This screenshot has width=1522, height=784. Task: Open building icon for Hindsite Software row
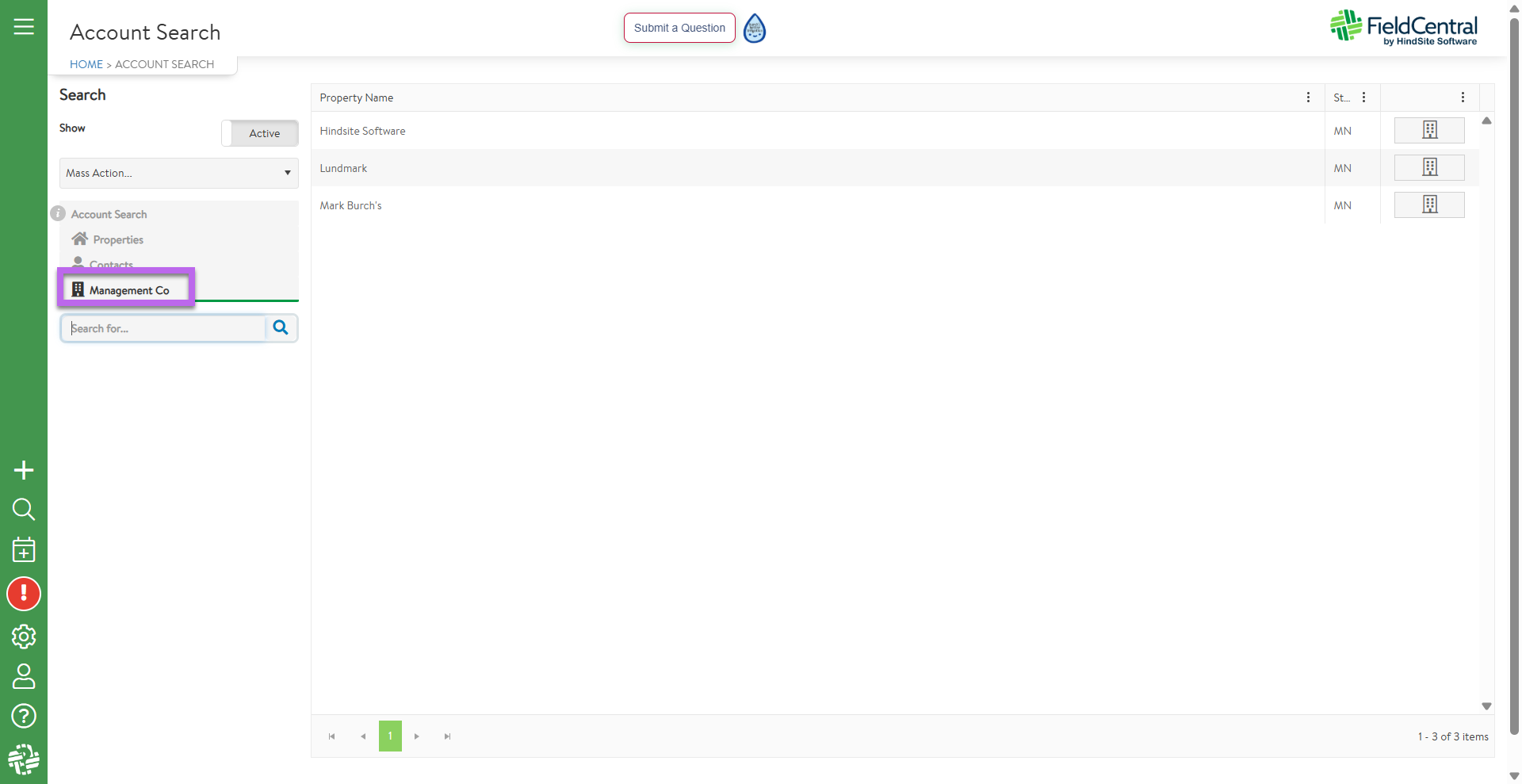tap(1428, 131)
